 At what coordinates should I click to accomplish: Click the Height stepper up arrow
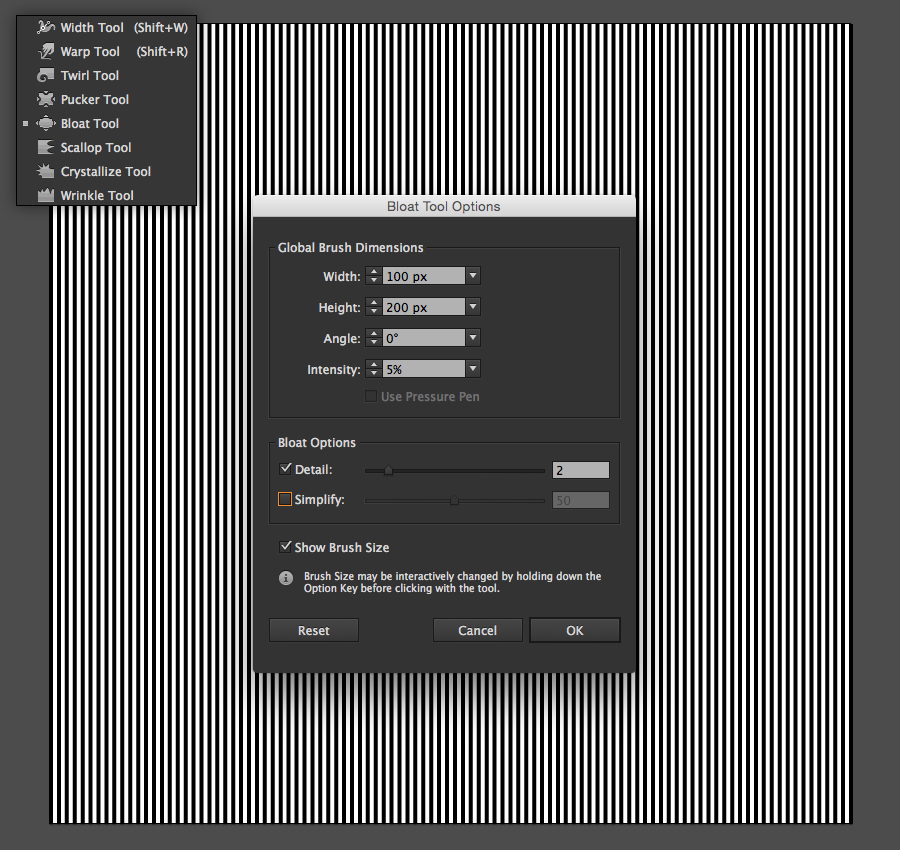click(x=372, y=302)
